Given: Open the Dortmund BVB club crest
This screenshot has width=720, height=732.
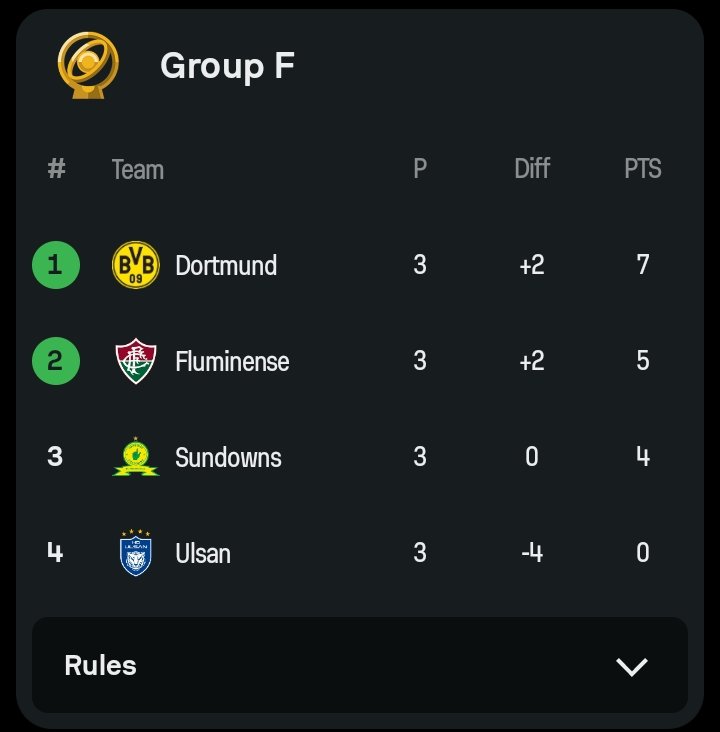Looking at the screenshot, I should 136,265.
